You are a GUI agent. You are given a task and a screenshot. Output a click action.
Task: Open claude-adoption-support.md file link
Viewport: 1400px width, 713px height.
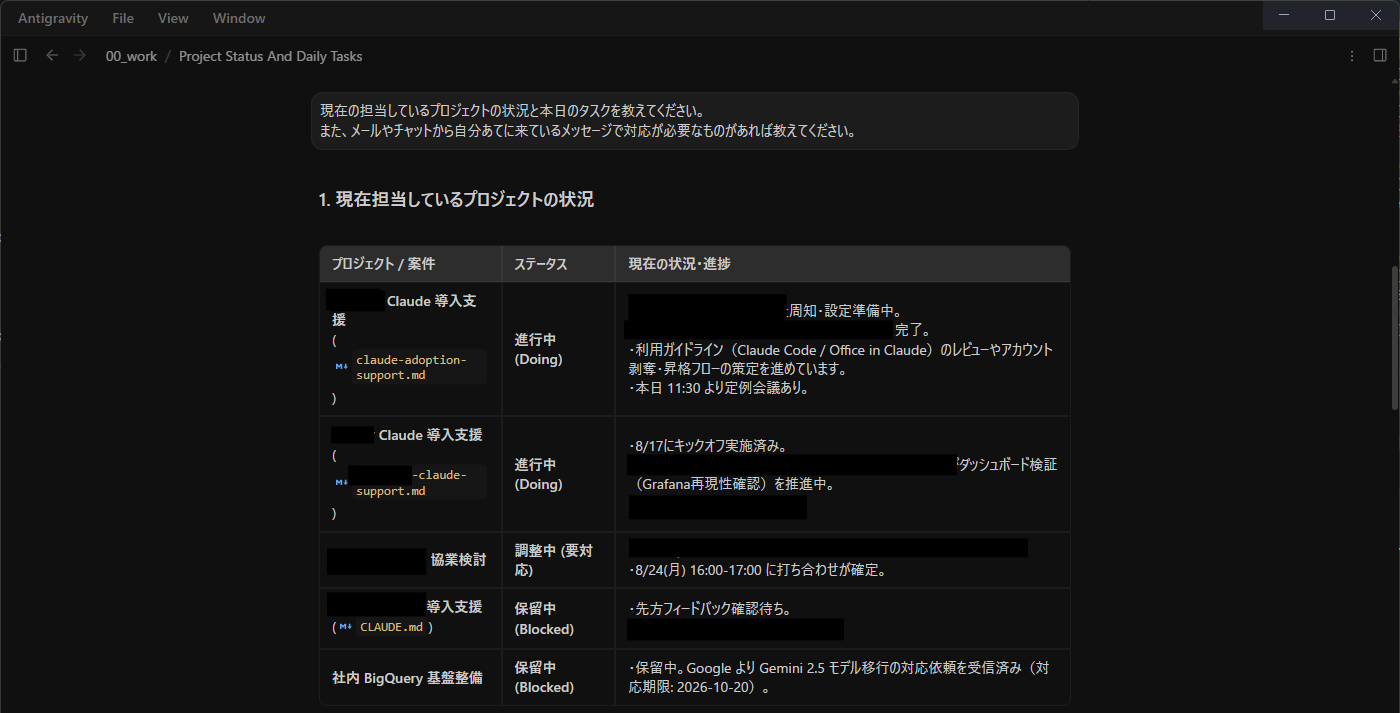pyautogui.click(x=410, y=367)
